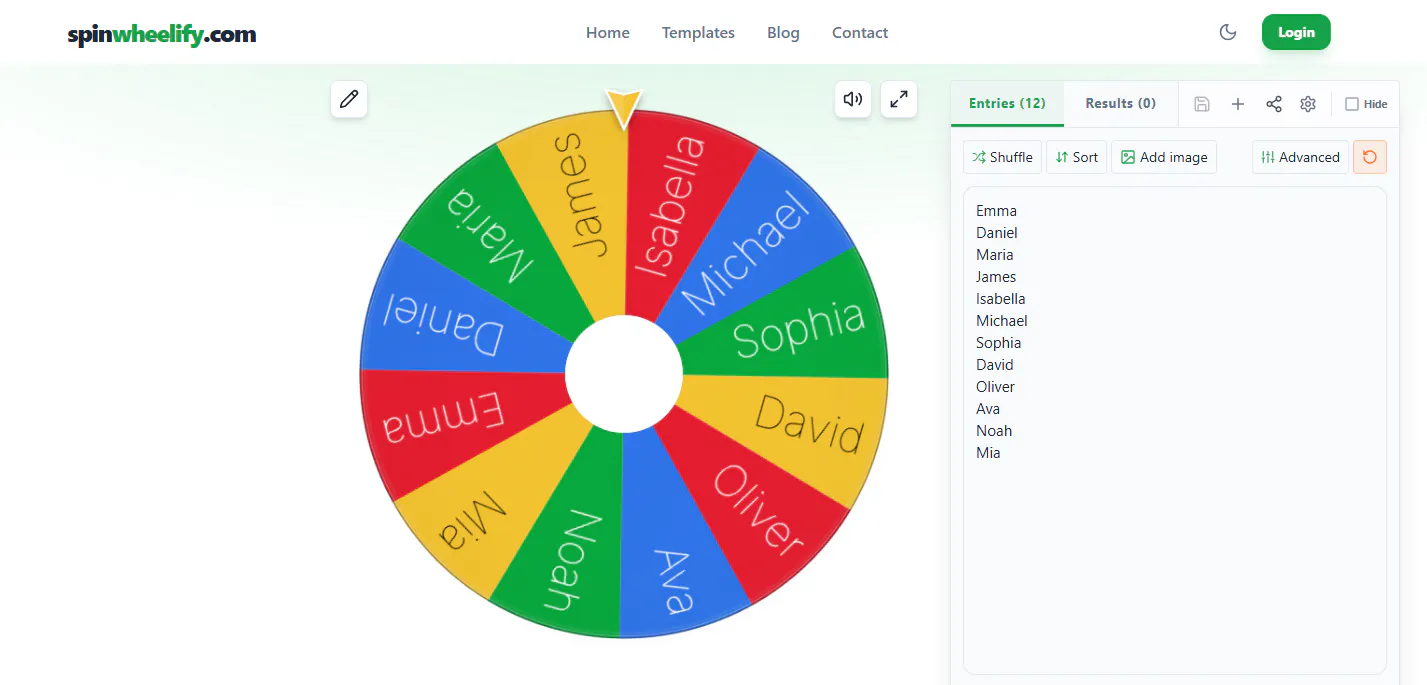Open fullscreen mode with expand arrows icon

899,99
